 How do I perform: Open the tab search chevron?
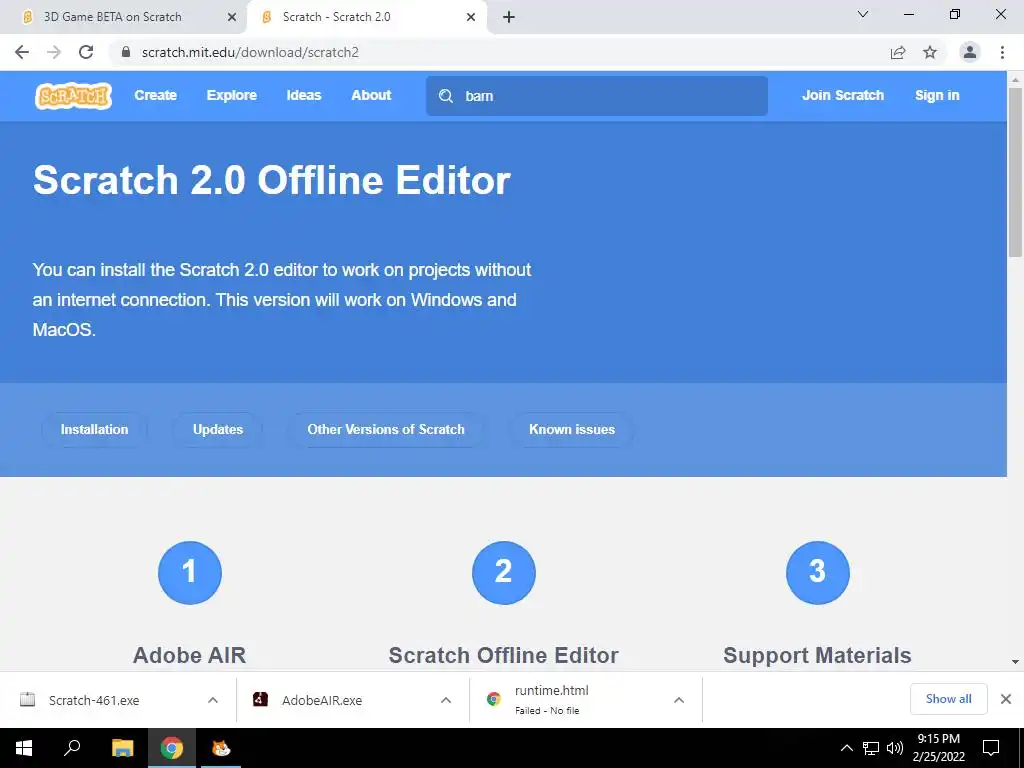[863, 14]
